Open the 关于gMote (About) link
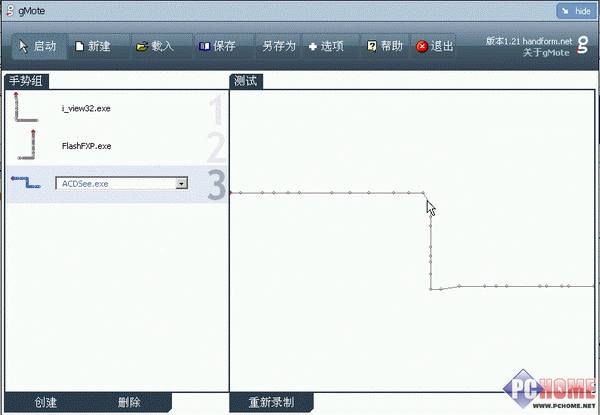The height and width of the screenshot is (415, 600). [546, 53]
